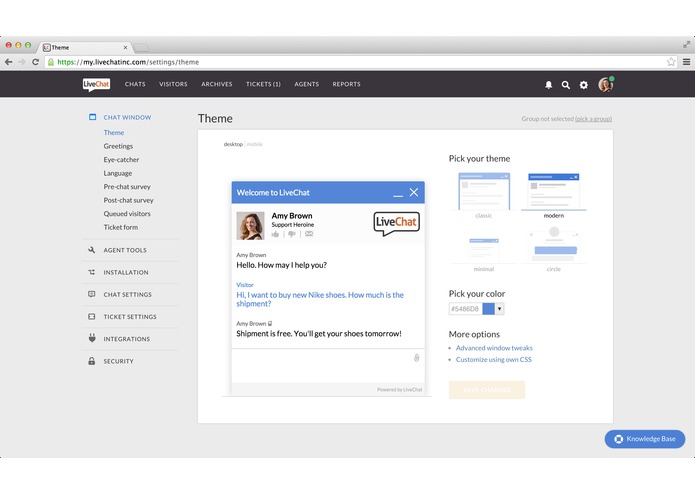Click Amy Brown's photo in chat preview
The width and height of the screenshot is (695, 494).
(x=250, y=226)
